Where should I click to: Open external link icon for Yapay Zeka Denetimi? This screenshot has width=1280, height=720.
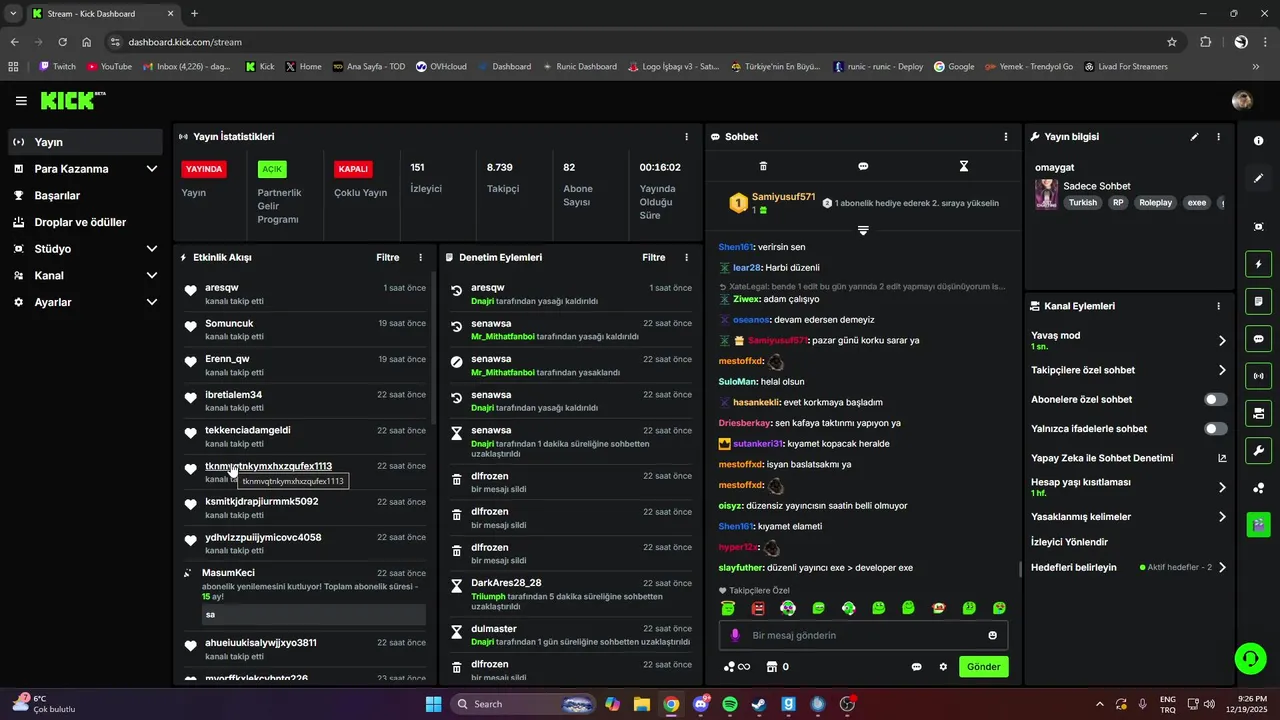tap(1222, 458)
